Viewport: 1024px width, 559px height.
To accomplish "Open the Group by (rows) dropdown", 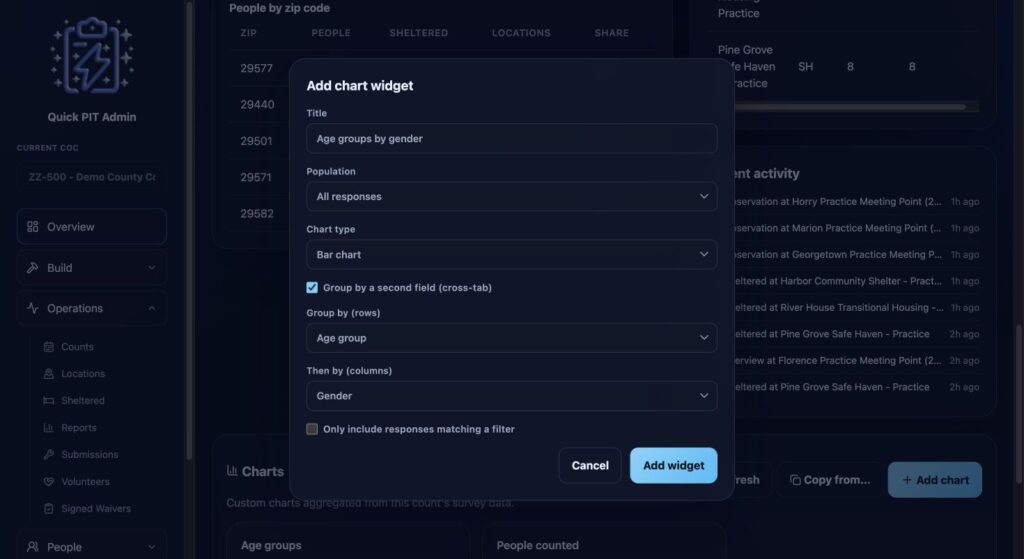I will pyautogui.click(x=511, y=338).
